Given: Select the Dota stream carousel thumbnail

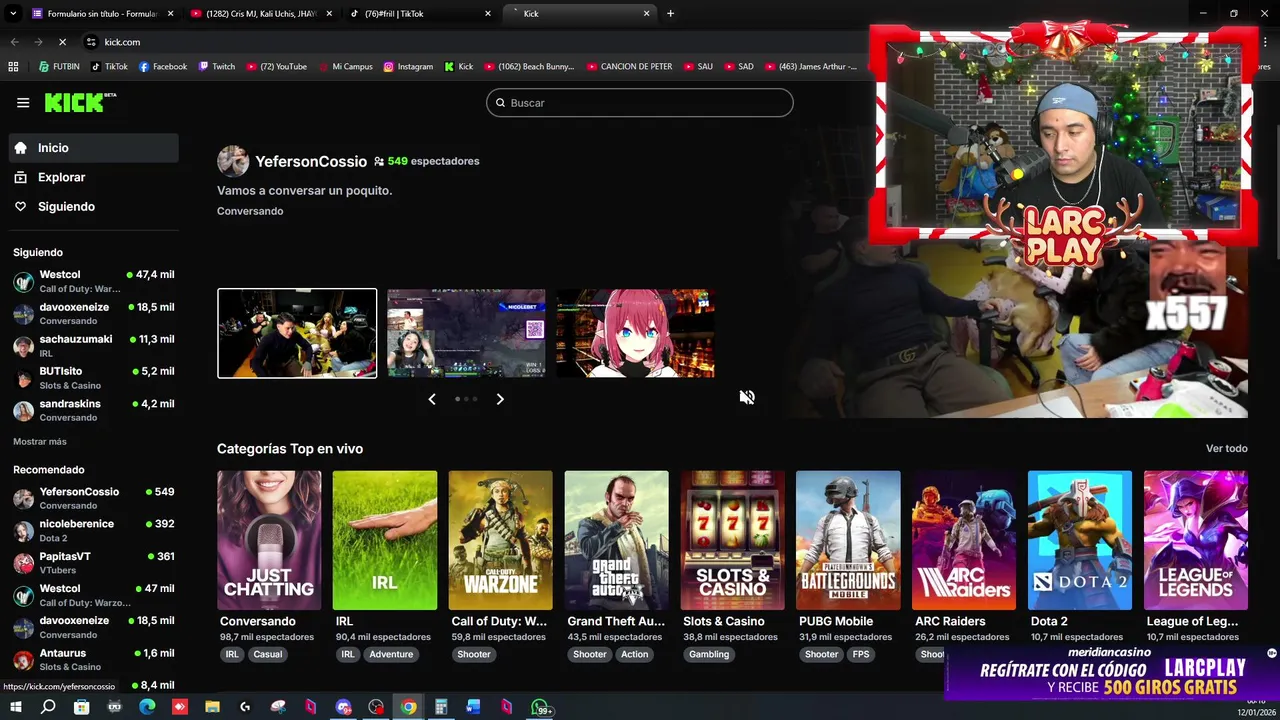Looking at the screenshot, I should [x=466, y=333].
